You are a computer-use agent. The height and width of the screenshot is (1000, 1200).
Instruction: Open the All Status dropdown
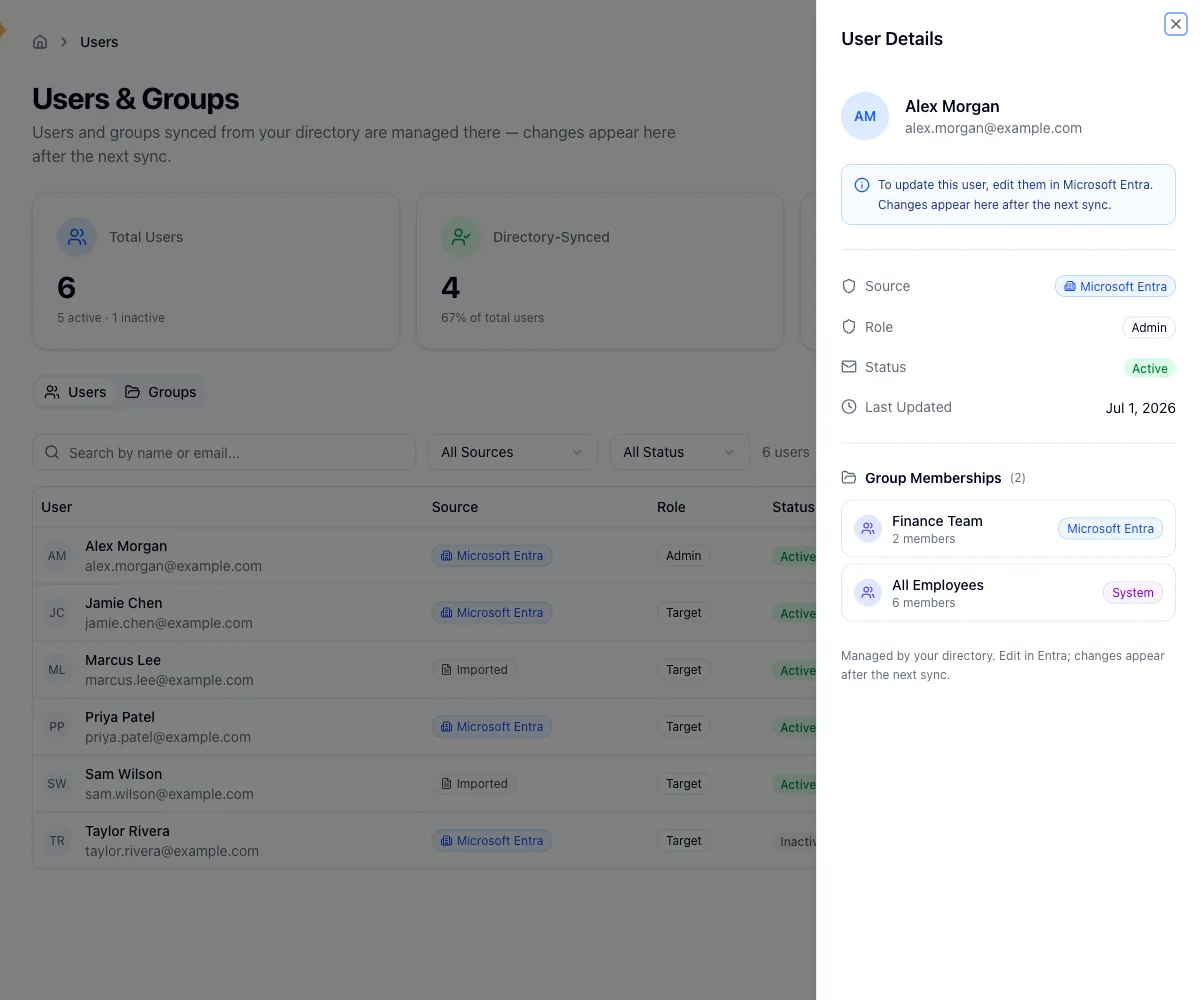pyautogui.click(x=680, y=452)
